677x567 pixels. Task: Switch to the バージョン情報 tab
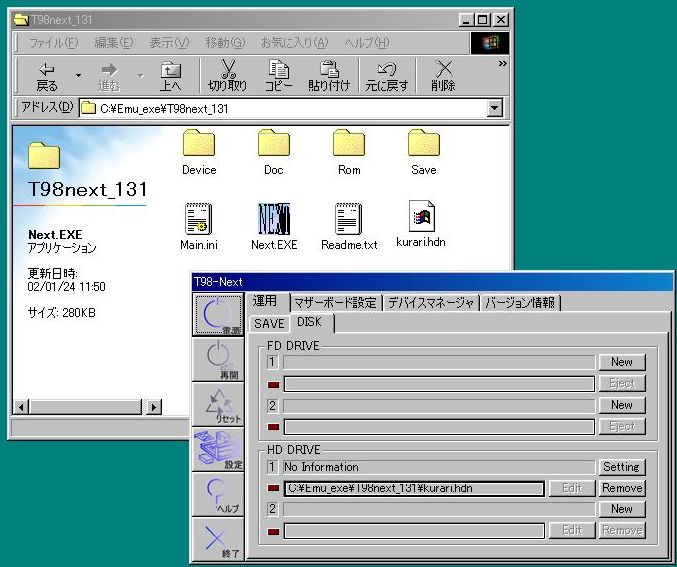click(x=520, y=303)
